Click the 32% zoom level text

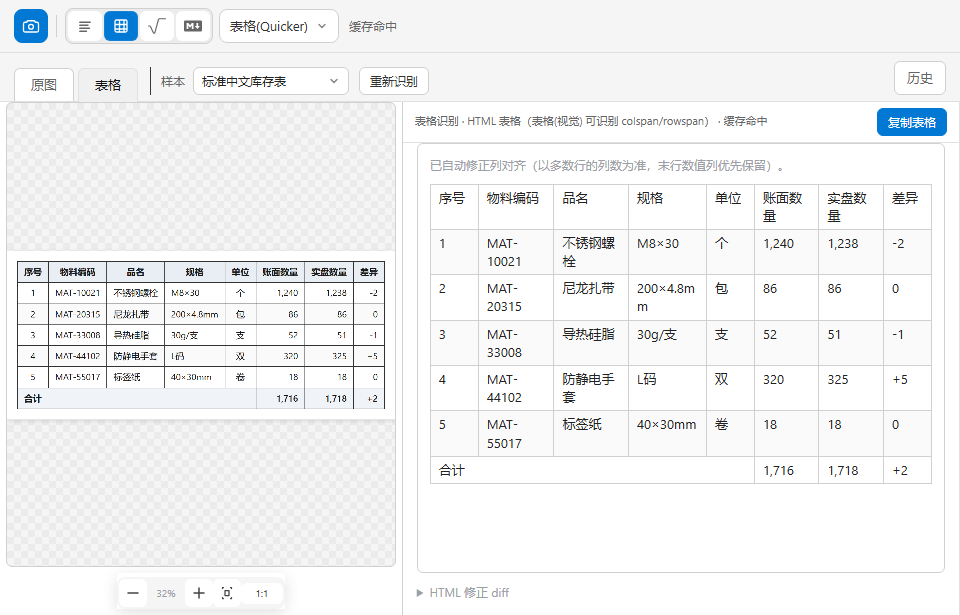click(x=166, y=594)
